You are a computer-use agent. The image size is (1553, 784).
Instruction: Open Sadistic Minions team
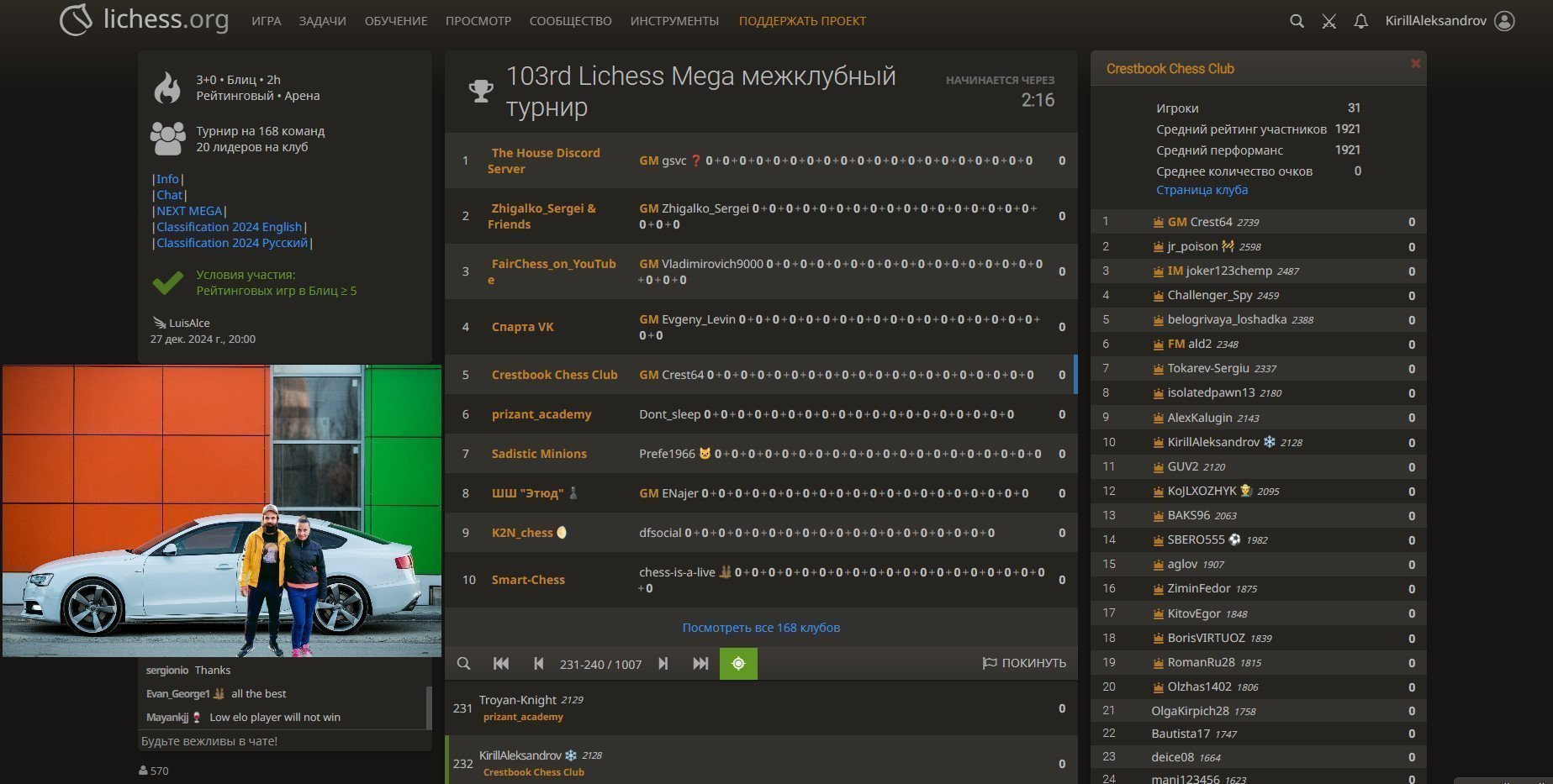(539, 454)
